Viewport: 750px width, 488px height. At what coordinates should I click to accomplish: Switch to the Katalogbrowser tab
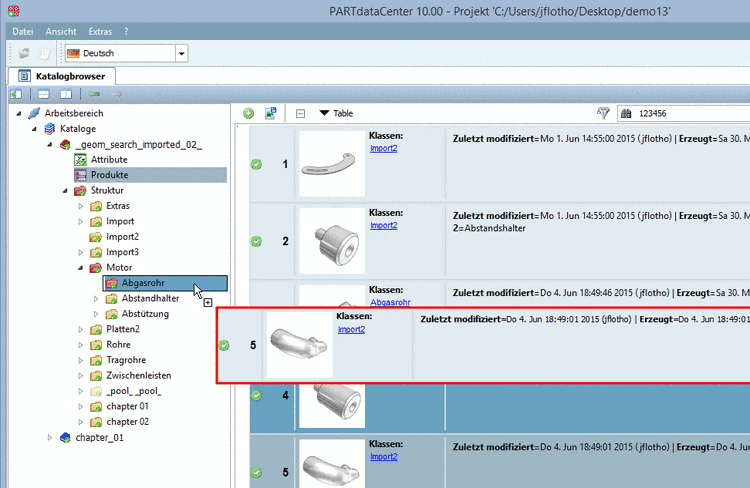tap(62, 76)
